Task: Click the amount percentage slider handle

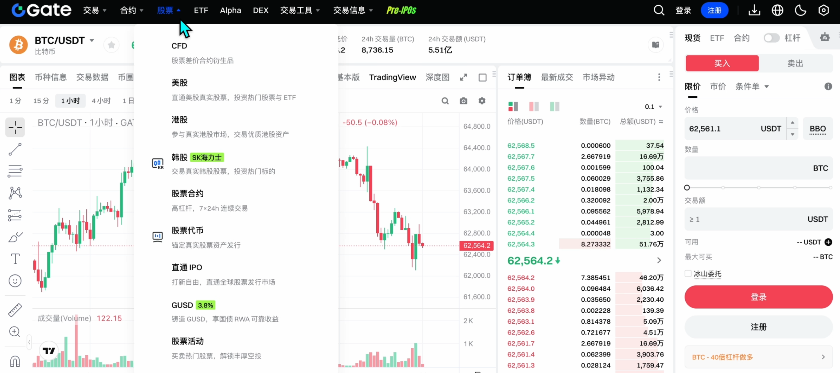Action: tap(687, 188)
